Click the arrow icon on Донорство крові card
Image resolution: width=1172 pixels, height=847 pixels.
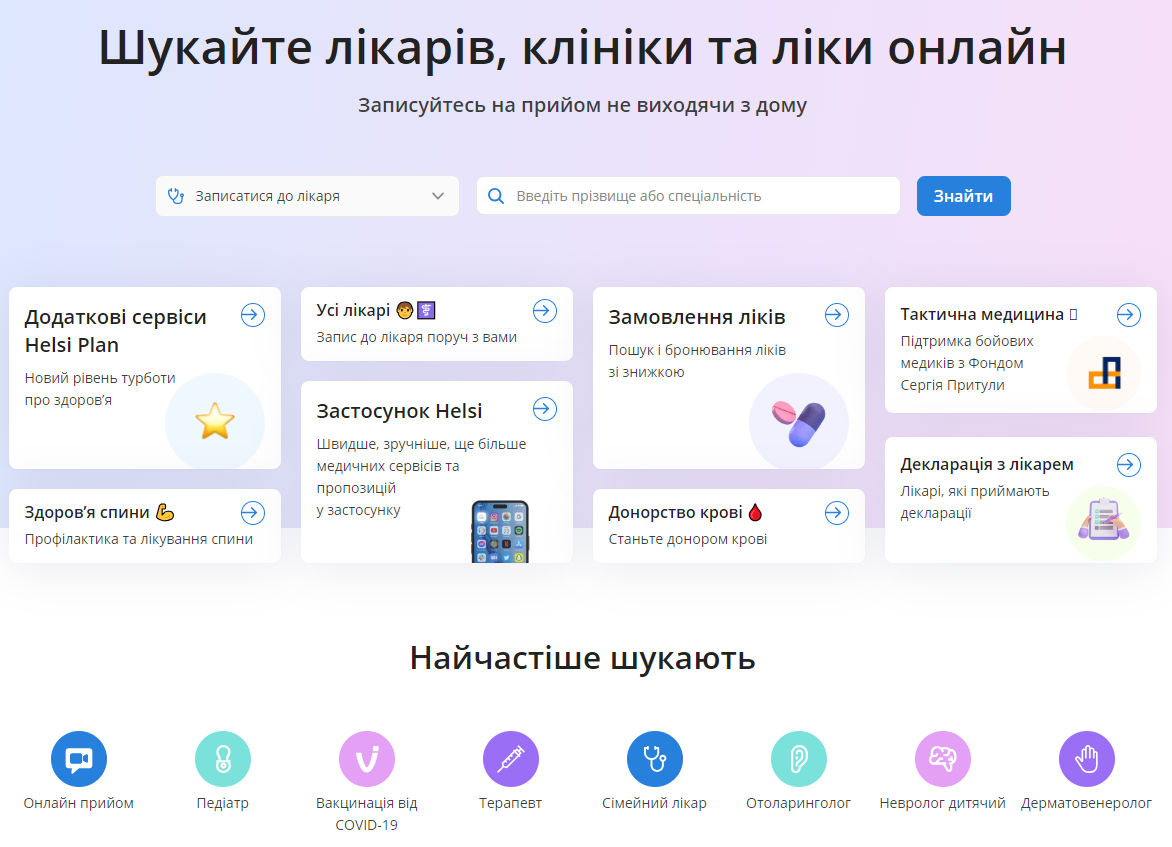click(x=836, y=513)
